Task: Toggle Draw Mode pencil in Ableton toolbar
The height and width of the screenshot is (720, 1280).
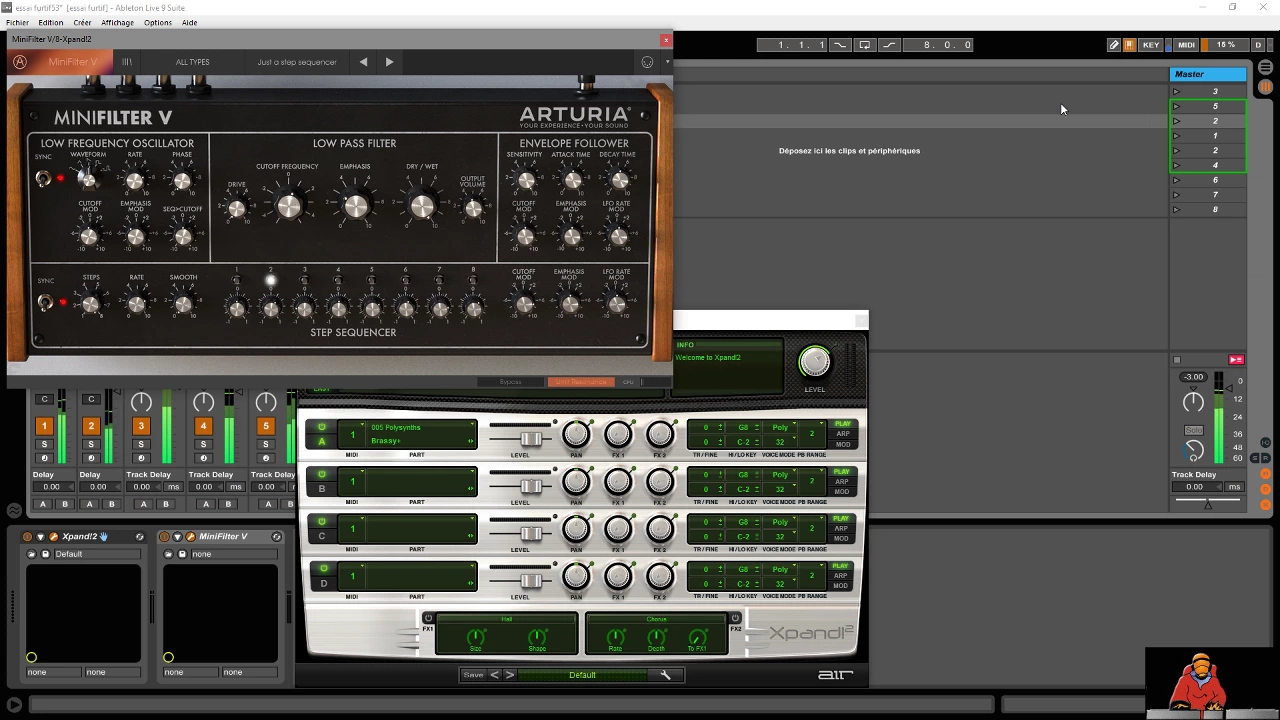Action: click(x=1113, y=45)
